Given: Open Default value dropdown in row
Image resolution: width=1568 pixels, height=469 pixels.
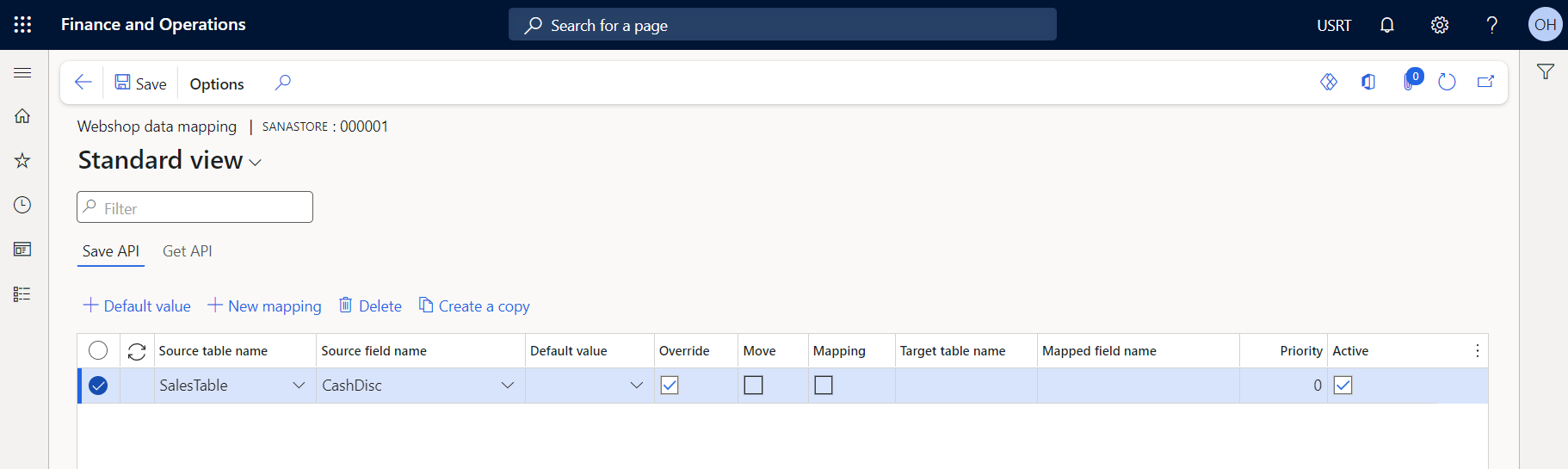Looking at the screenshot, I should click(x=637, y=386).
